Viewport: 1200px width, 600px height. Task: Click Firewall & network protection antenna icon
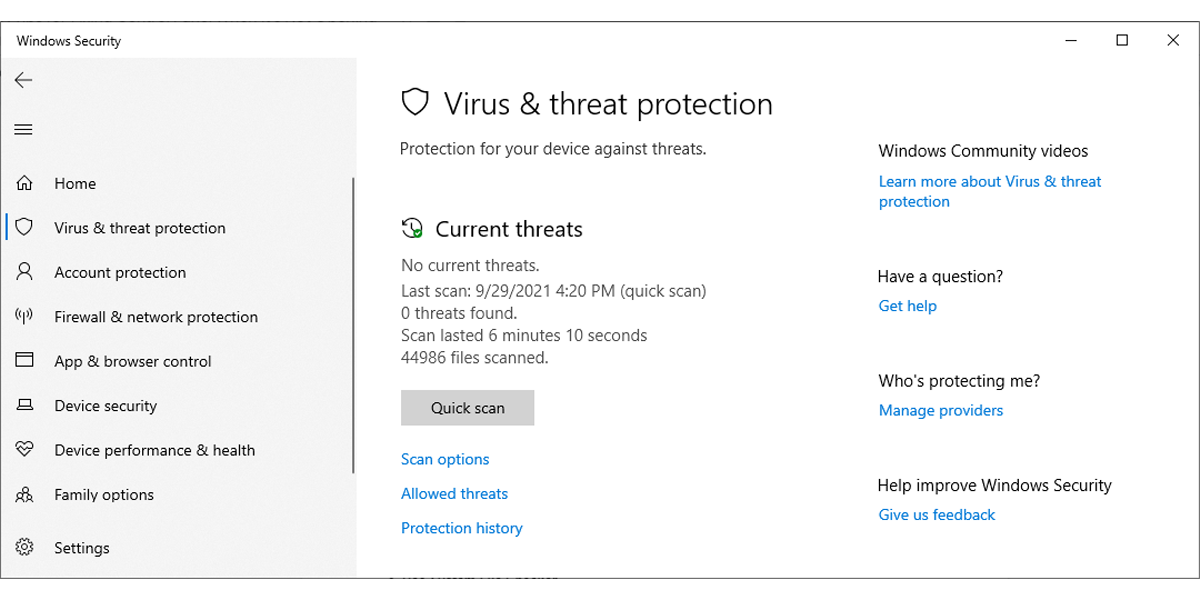25,317
